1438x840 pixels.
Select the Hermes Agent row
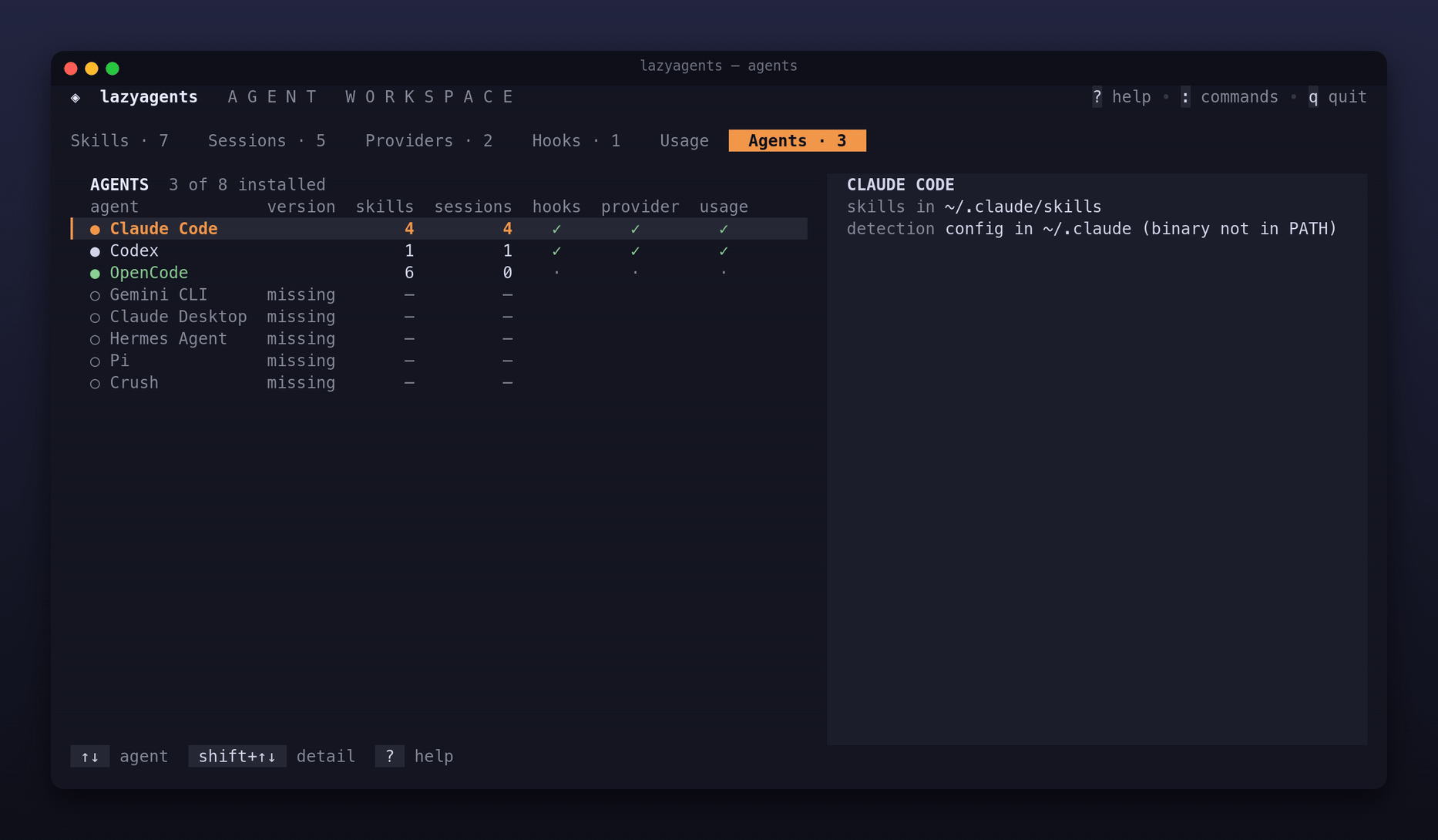point(439,339)
